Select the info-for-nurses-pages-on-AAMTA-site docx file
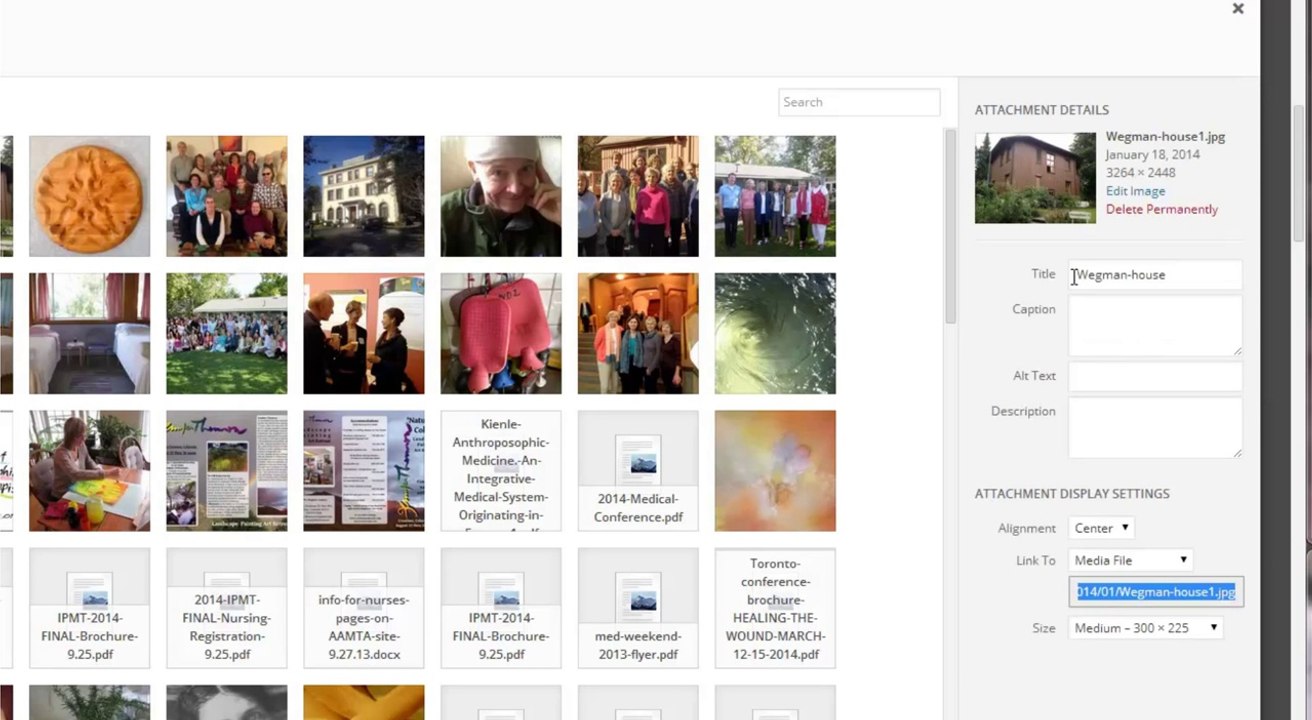Screen dimensions: 1312x720 click(x=364, y=607)
